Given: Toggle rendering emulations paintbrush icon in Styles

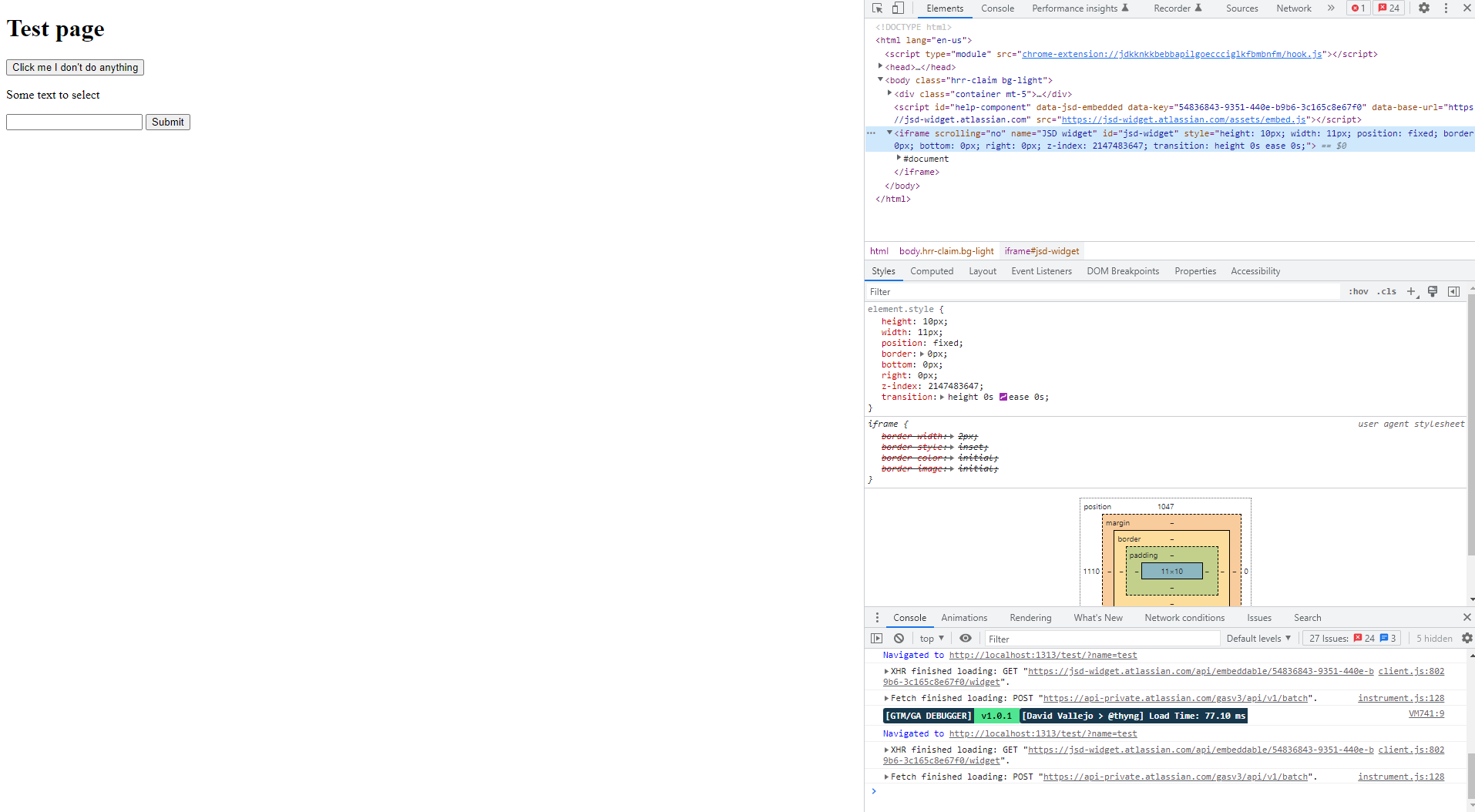Looking at the screenshot, I should click(x=1433, y=292).
